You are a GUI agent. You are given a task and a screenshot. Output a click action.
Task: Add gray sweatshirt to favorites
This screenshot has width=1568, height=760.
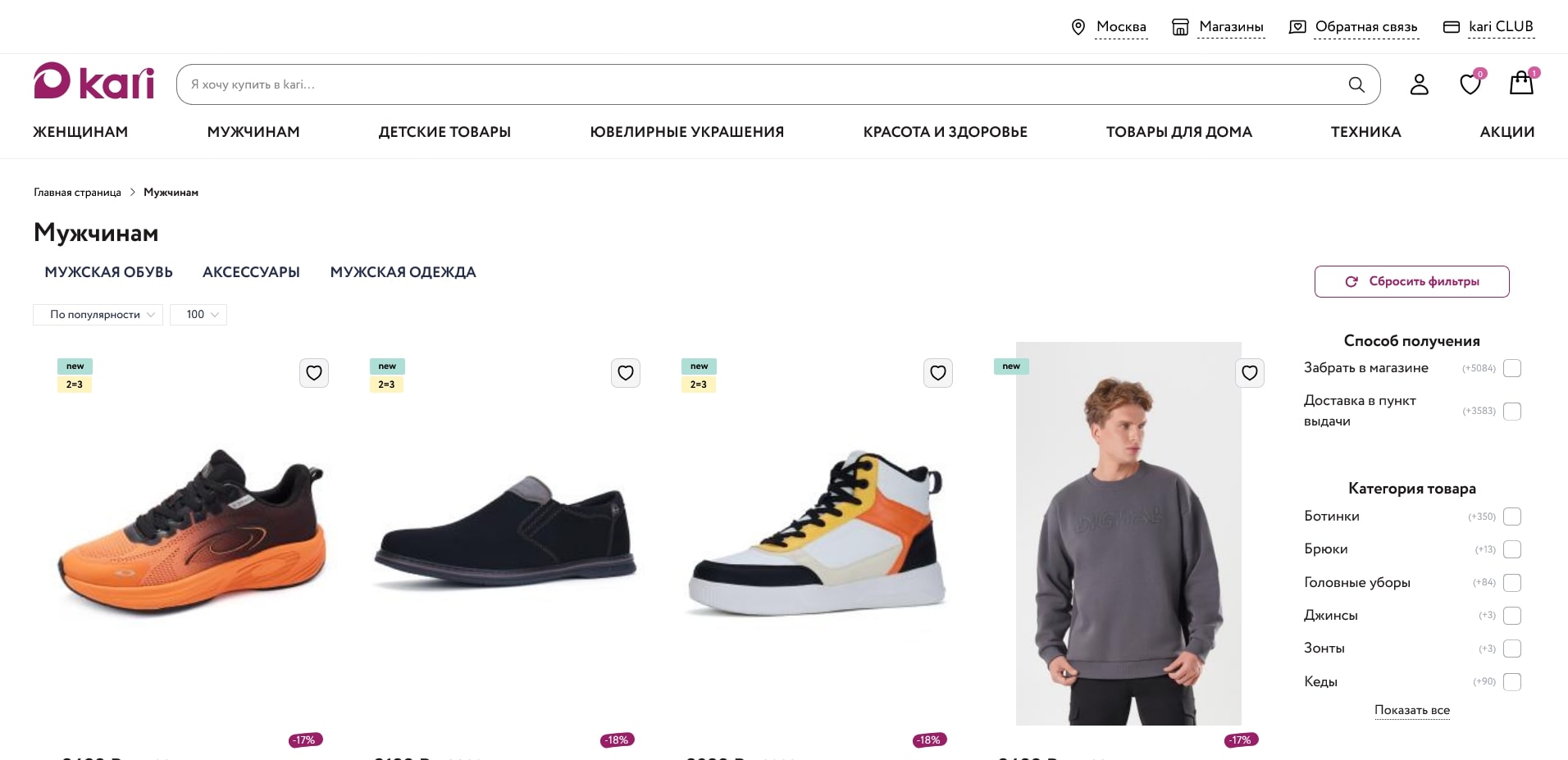(x=1250, y=373)
